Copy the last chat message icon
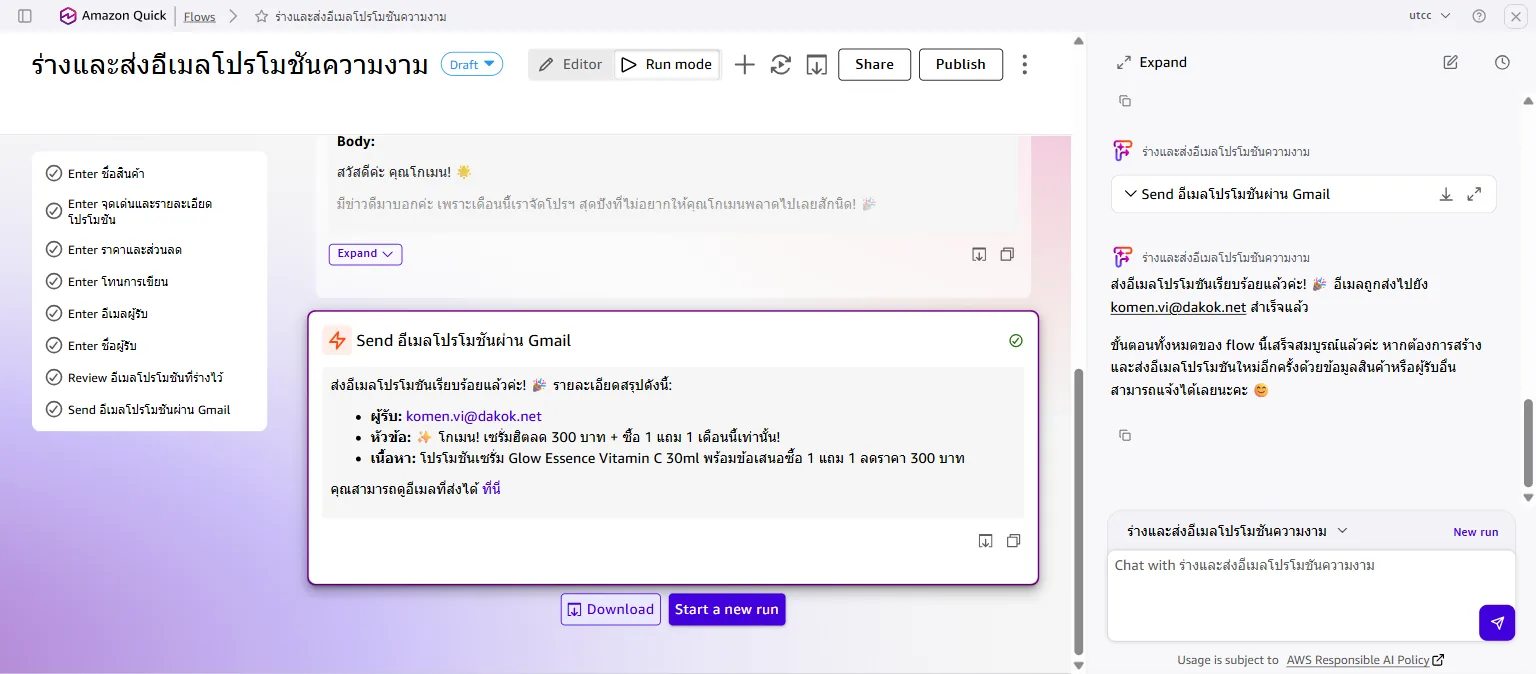1536x674 pixels. click(1124, 435)
